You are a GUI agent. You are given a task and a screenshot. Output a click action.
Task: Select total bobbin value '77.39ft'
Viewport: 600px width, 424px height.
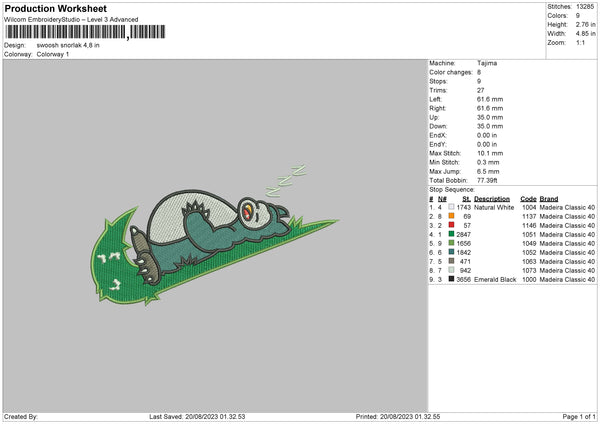pos(487,180)
